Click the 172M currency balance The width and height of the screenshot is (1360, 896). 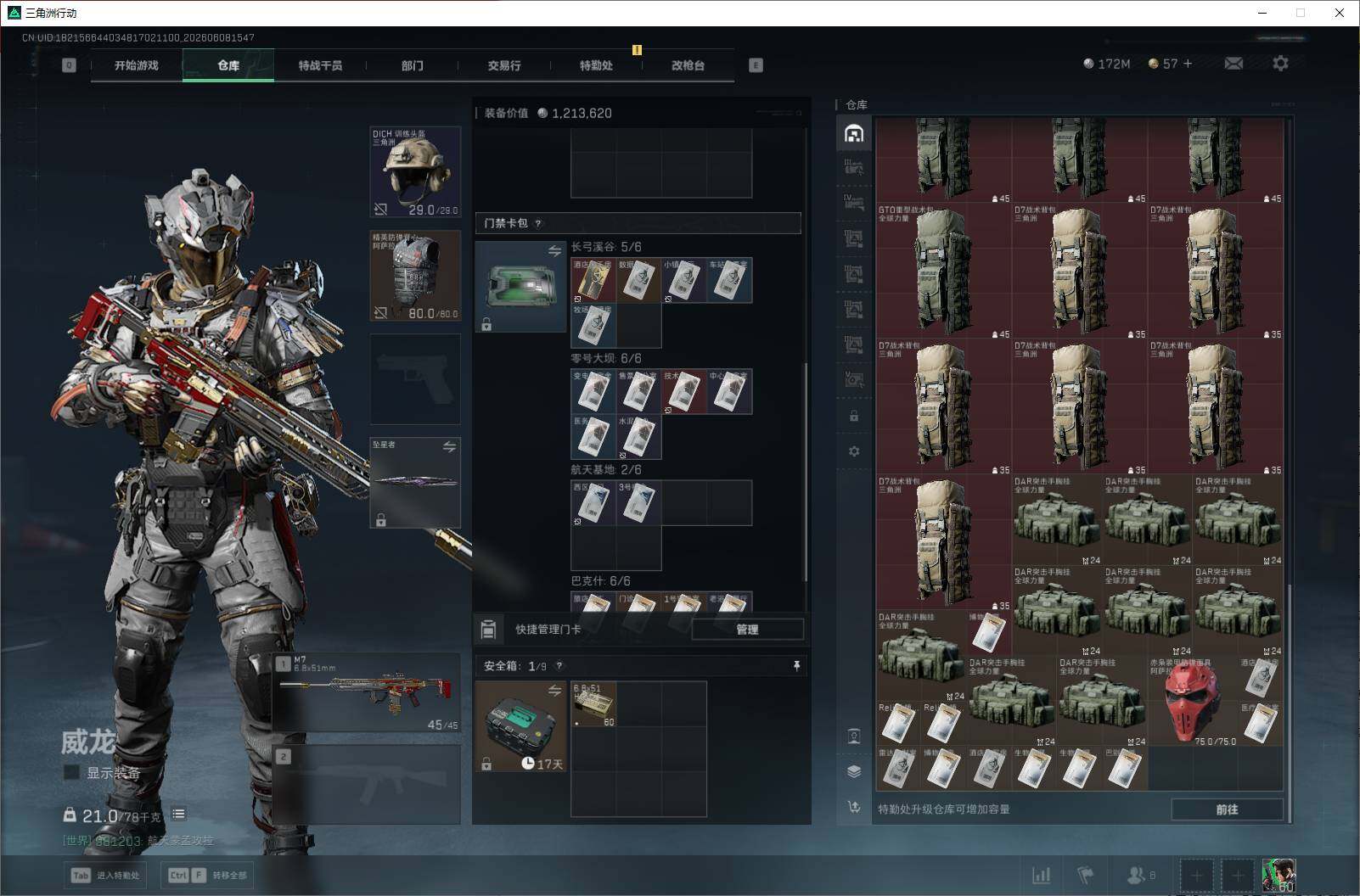1106,64
